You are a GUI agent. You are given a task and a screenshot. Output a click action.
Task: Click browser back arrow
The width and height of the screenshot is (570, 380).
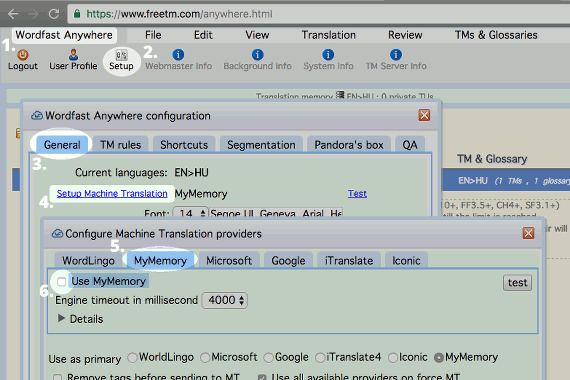(13, 14)
